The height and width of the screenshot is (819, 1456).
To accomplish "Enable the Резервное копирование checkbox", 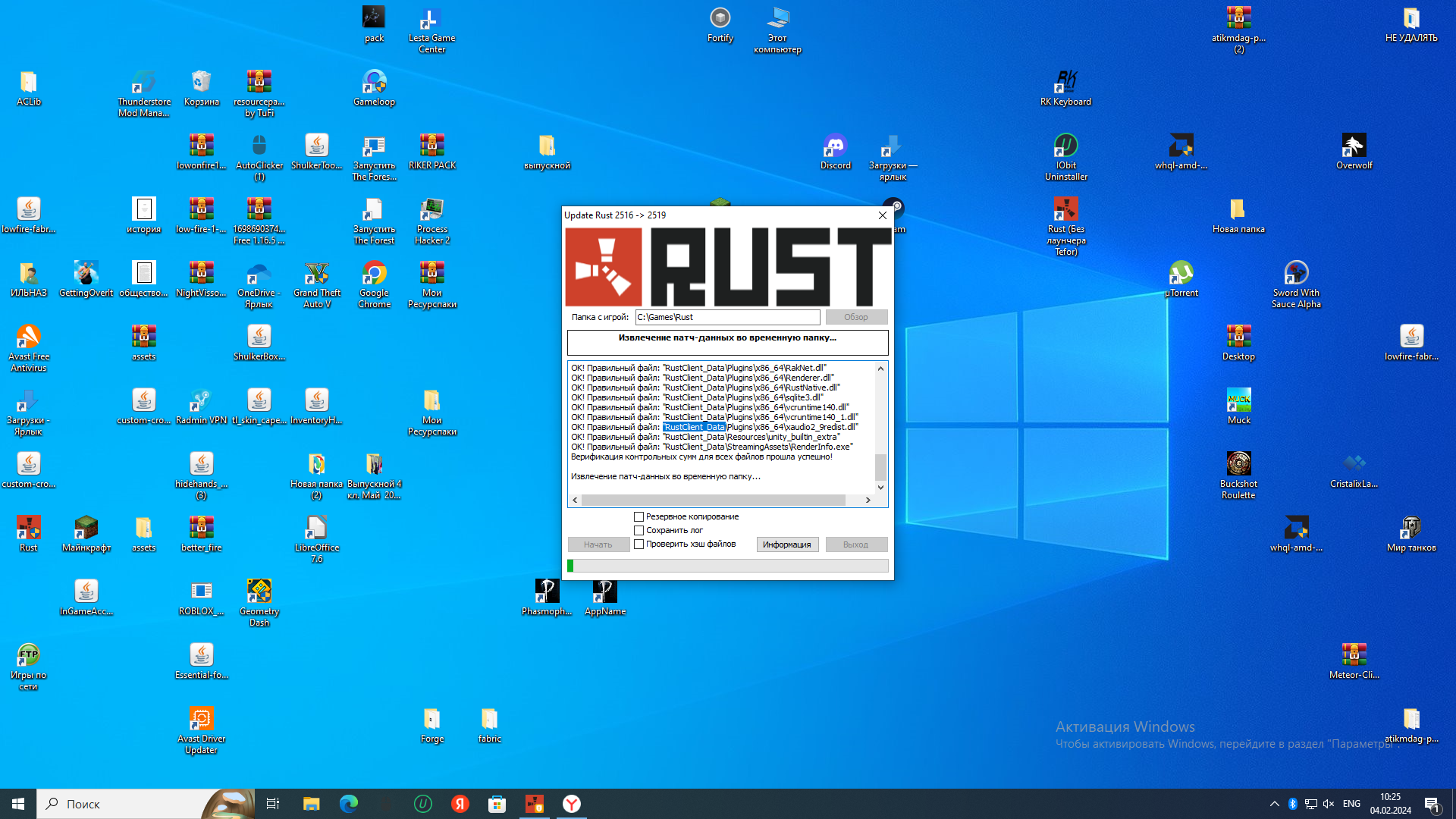I will pyautogui.click(x=639, y=517).
